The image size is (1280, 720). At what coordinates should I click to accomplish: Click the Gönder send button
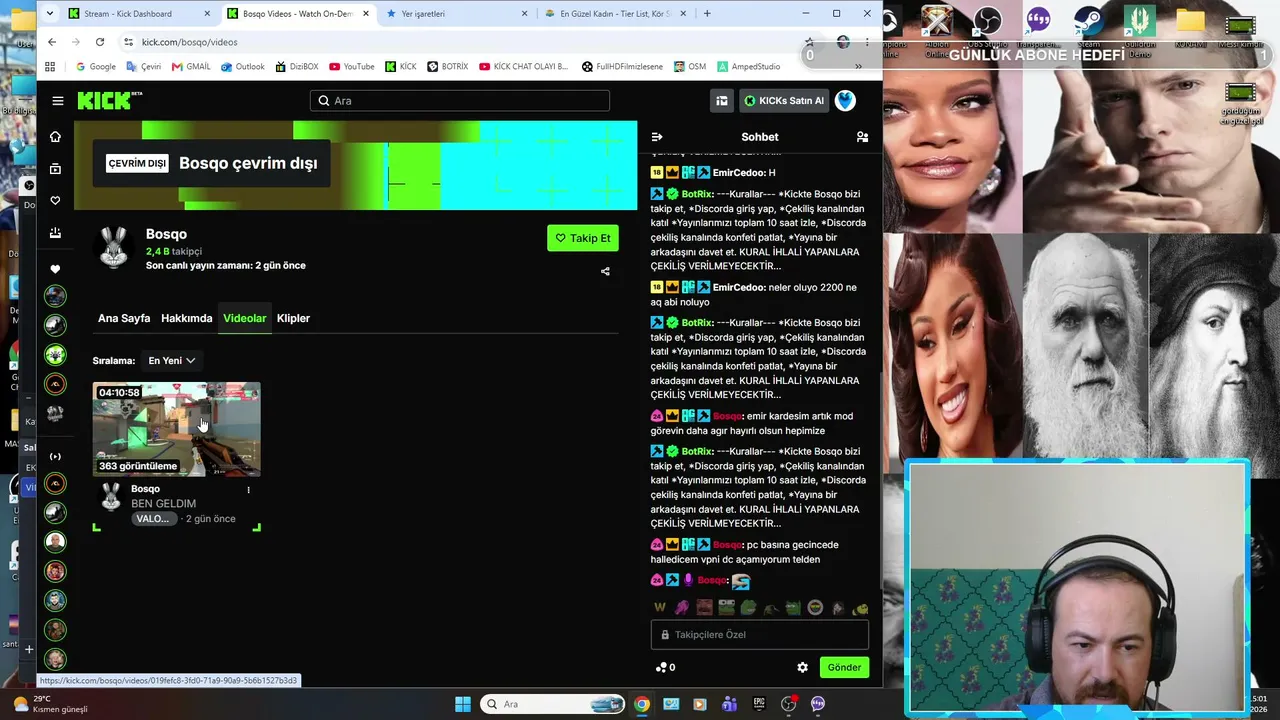844,667
